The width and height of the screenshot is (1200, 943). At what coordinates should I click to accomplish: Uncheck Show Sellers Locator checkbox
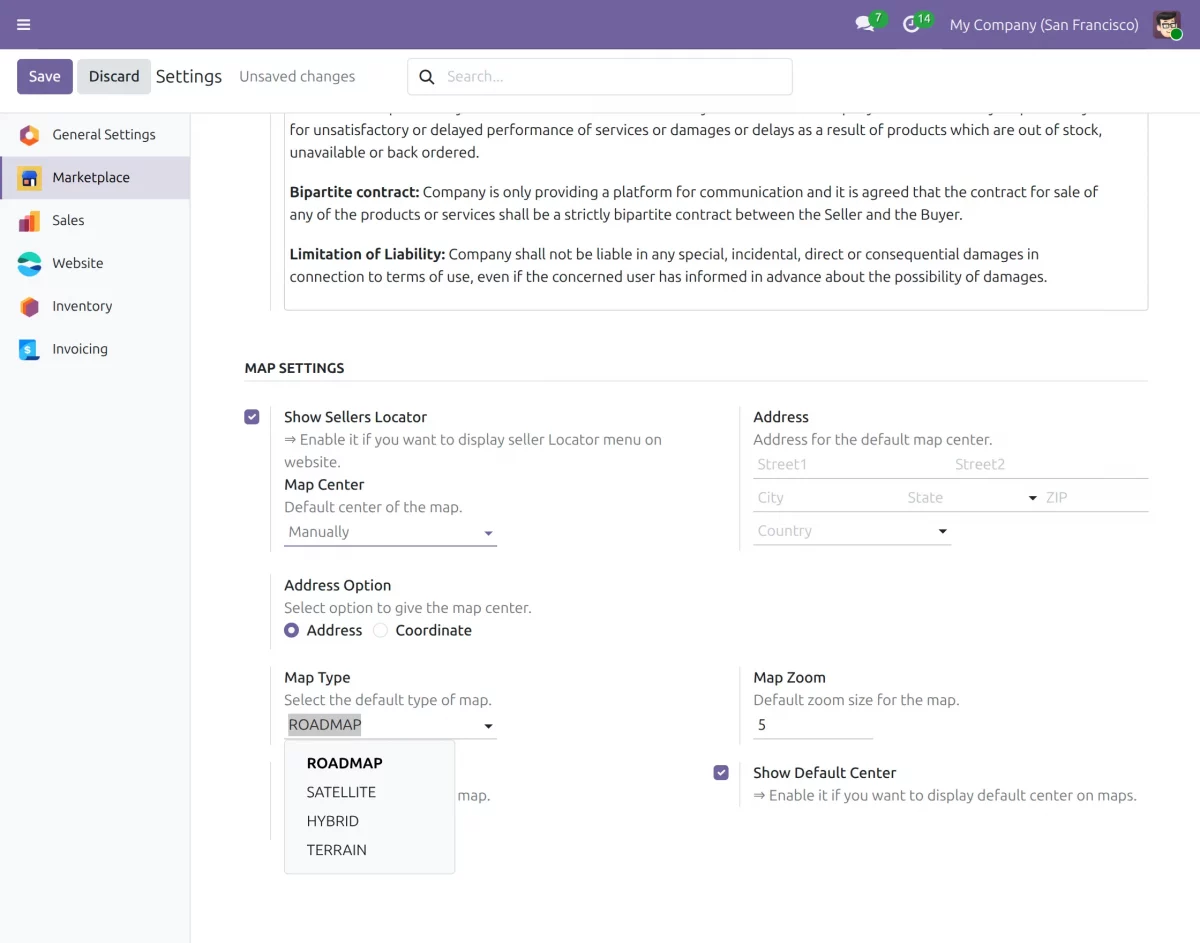pyautogui.click(x=252, y=417)
